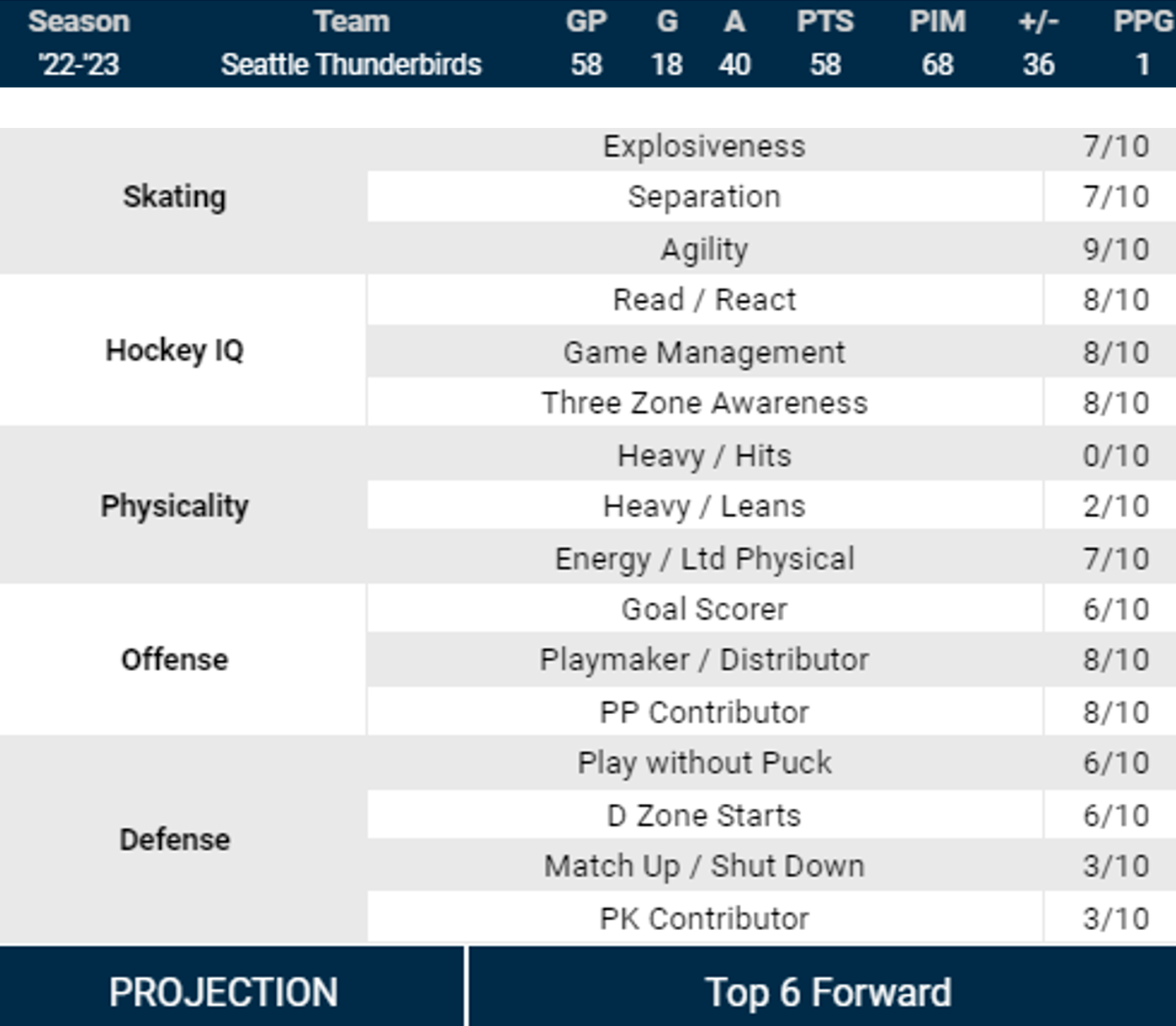Viewport: 1176px width, 1026px height.
Task: Click the Offense category label
Action: (175, 659)
